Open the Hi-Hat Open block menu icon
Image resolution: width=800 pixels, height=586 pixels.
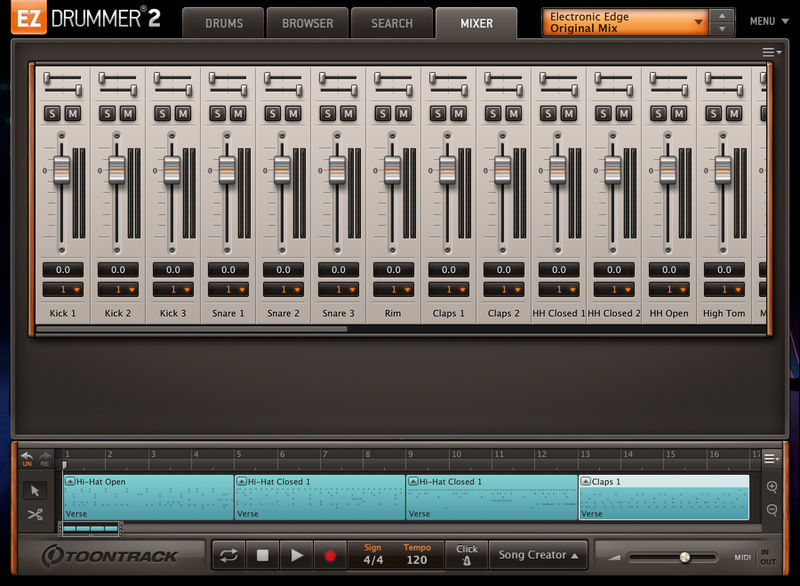(70, 481)
